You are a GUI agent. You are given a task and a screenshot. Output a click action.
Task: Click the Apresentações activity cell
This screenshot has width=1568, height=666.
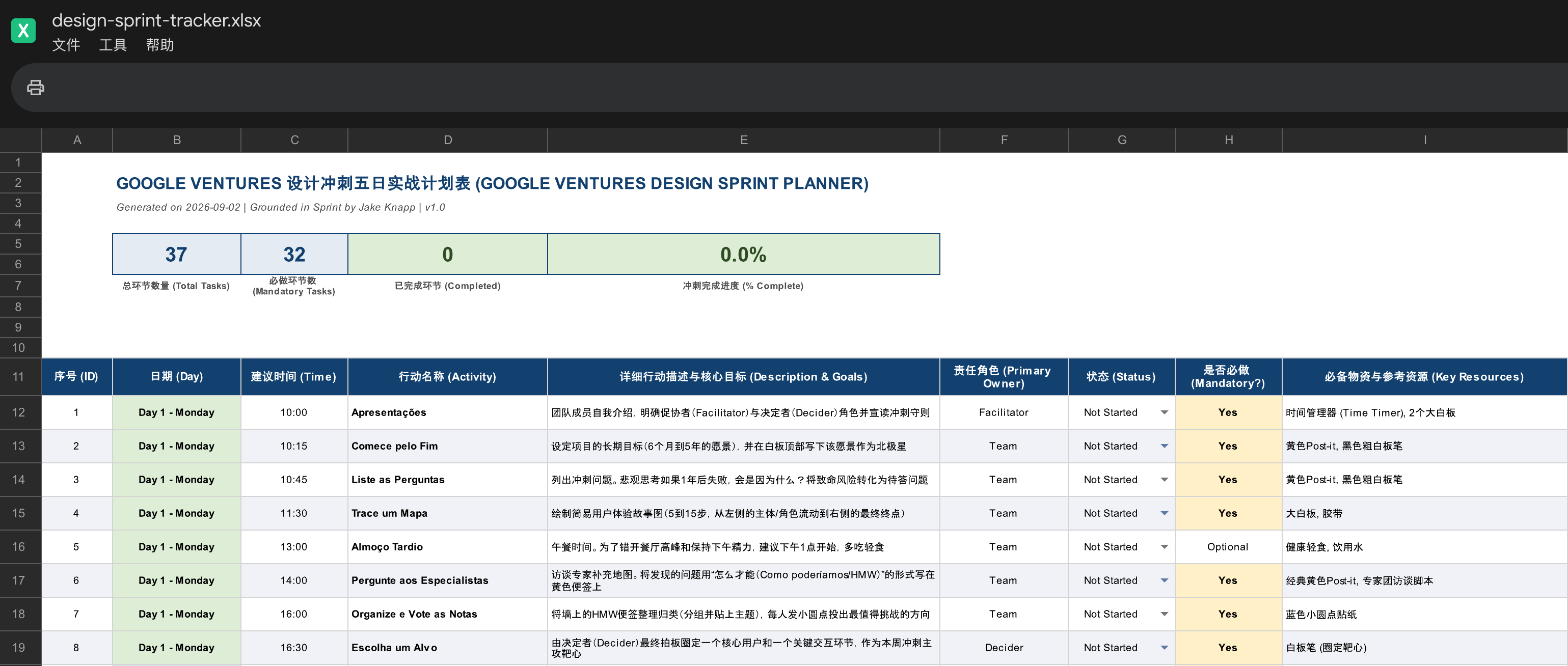click(x=447, y=412)
